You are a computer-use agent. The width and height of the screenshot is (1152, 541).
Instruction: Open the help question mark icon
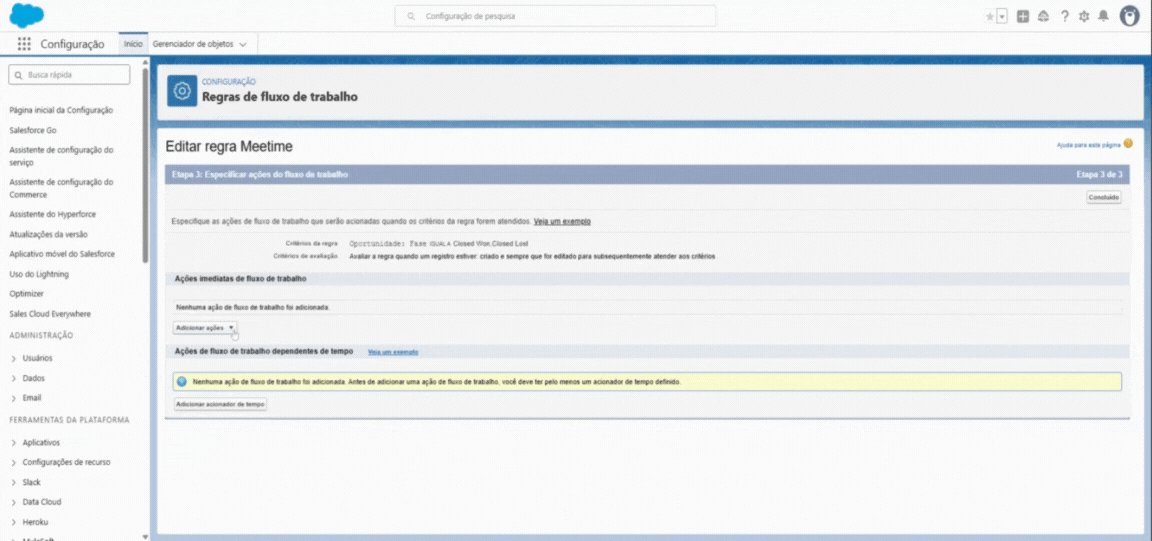point(1065,16)
